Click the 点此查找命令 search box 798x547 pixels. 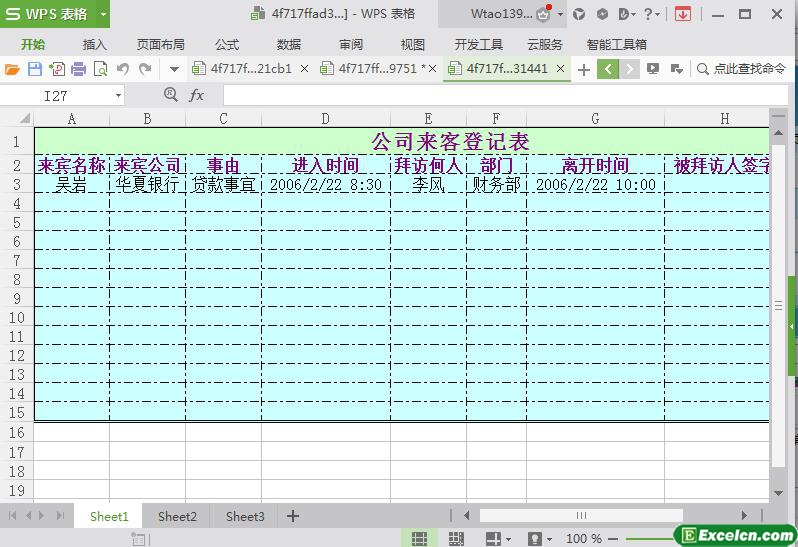(x=748, y=69)
